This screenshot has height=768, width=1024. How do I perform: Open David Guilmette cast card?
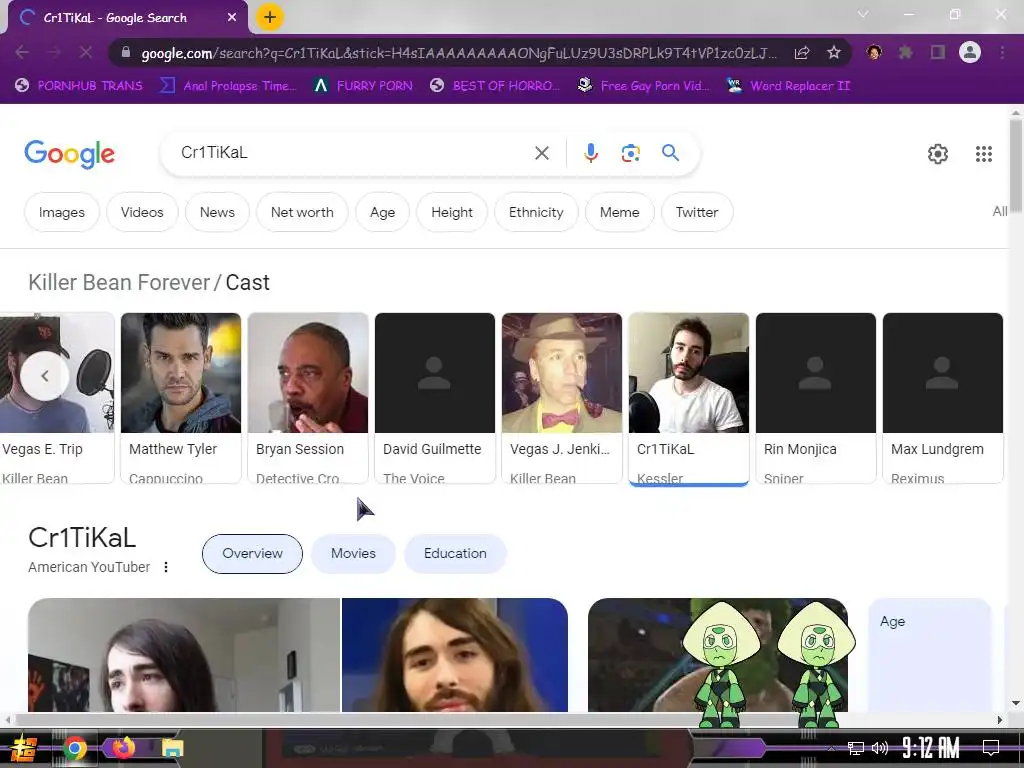[435, 398]
